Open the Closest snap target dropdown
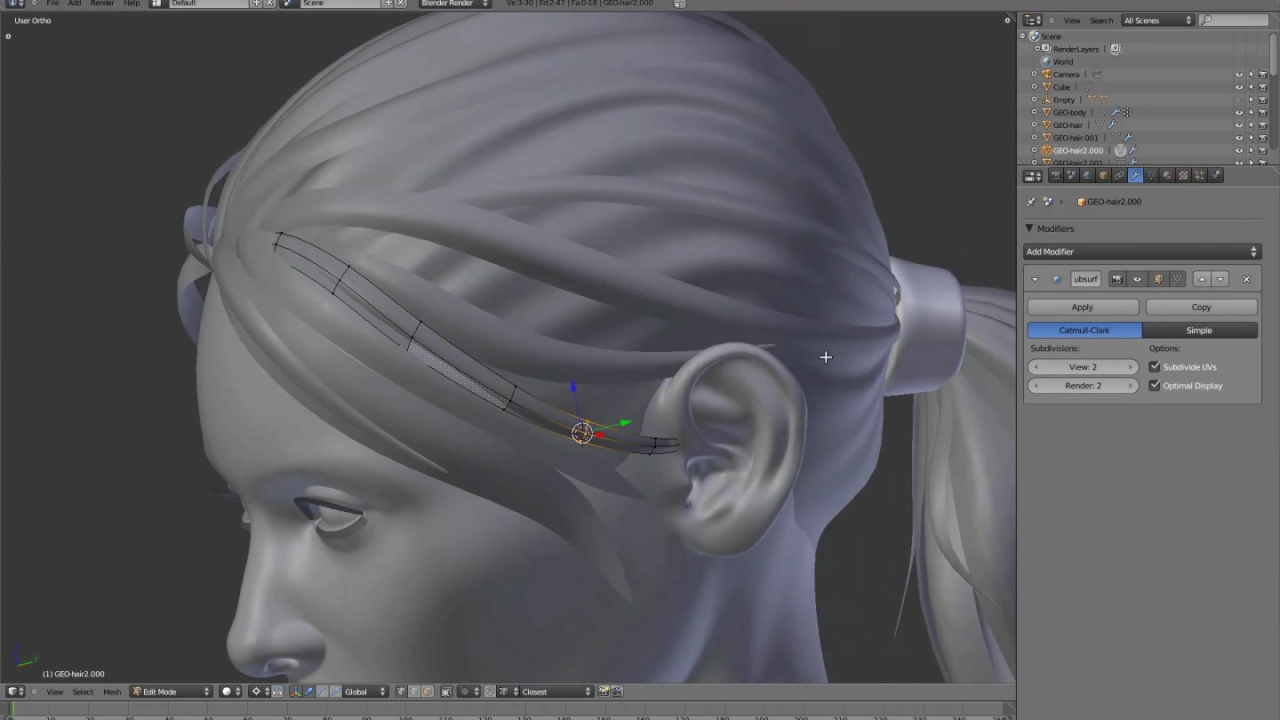 555,691
